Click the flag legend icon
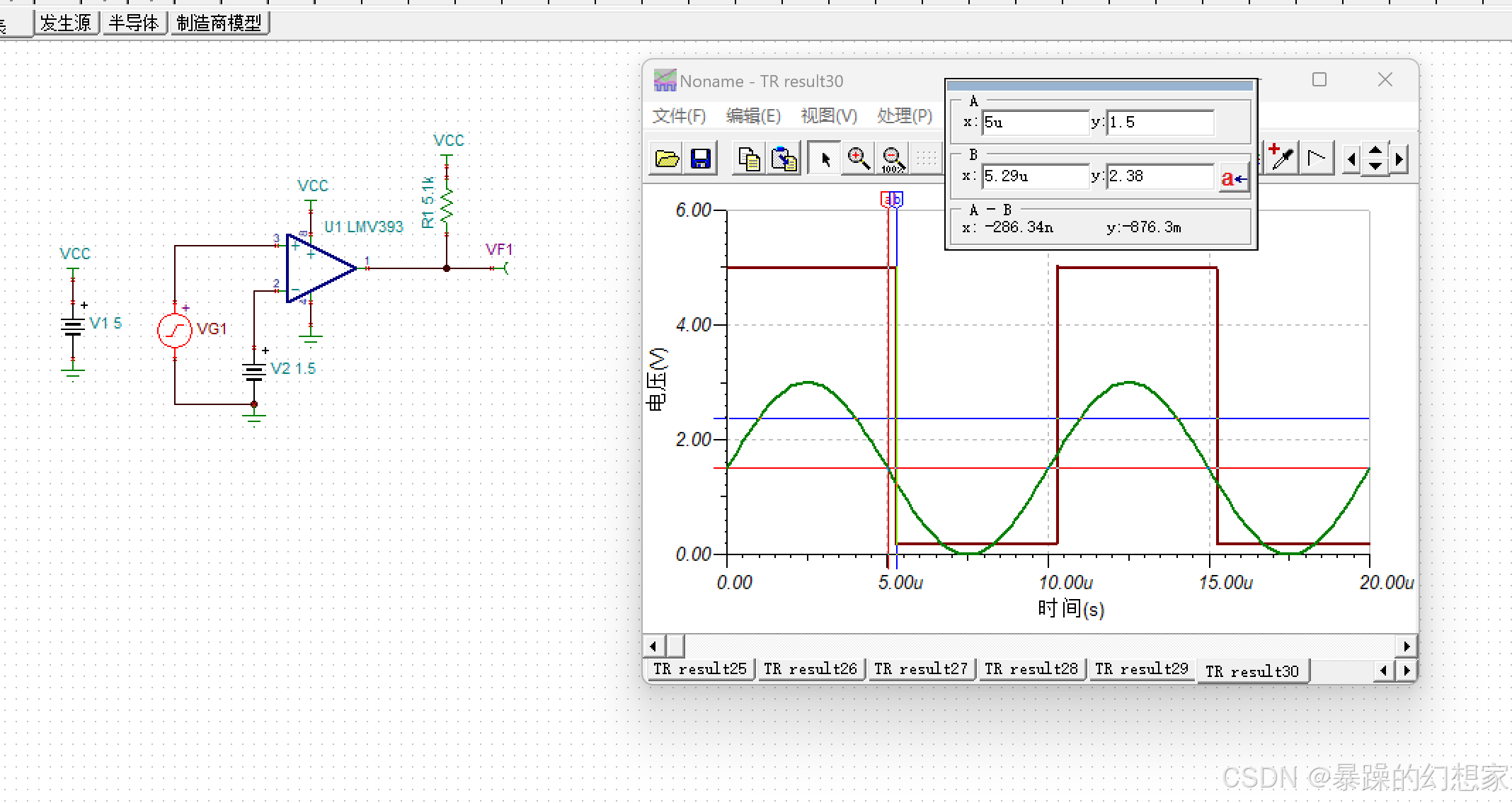Viewport: 1512px width, 803px height. click(x=1317, y=157)
